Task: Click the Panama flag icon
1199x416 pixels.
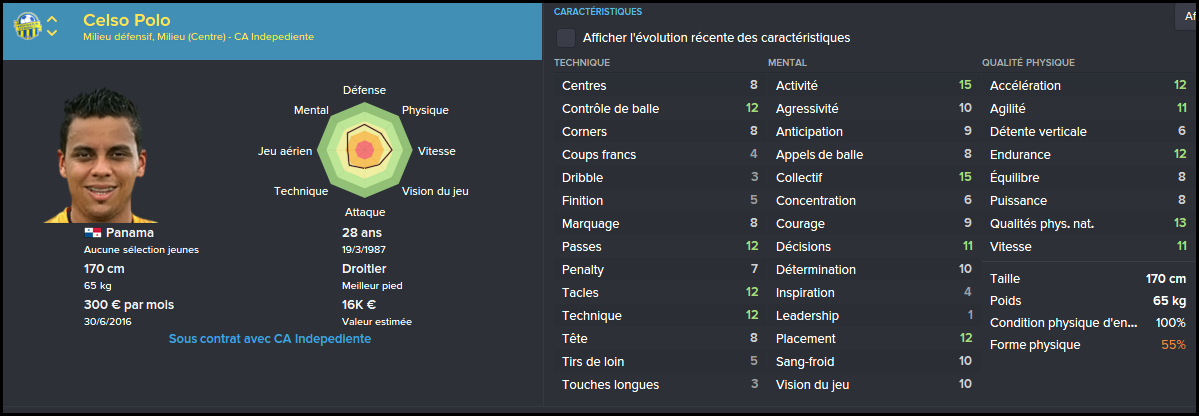Action: pos(93,232)
